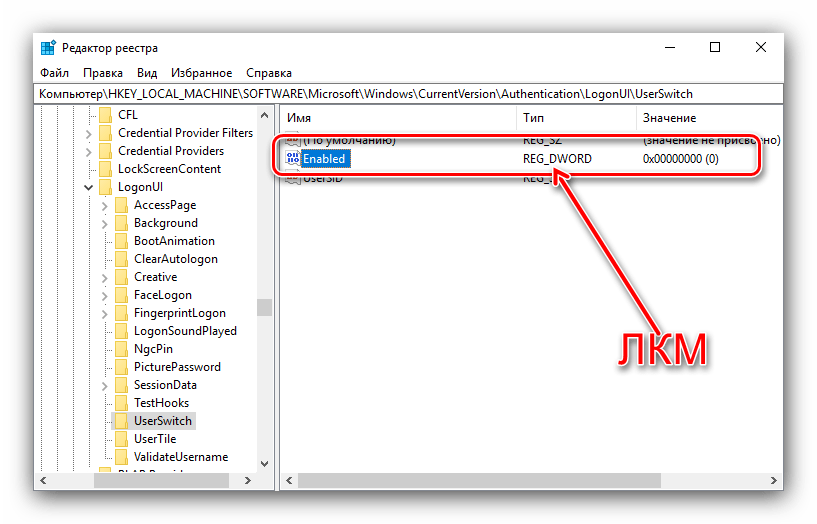Expand the FaceLogon key
The width and height of the screenshot is (817, 524).
pyautogui.click(x=105, y=296)
